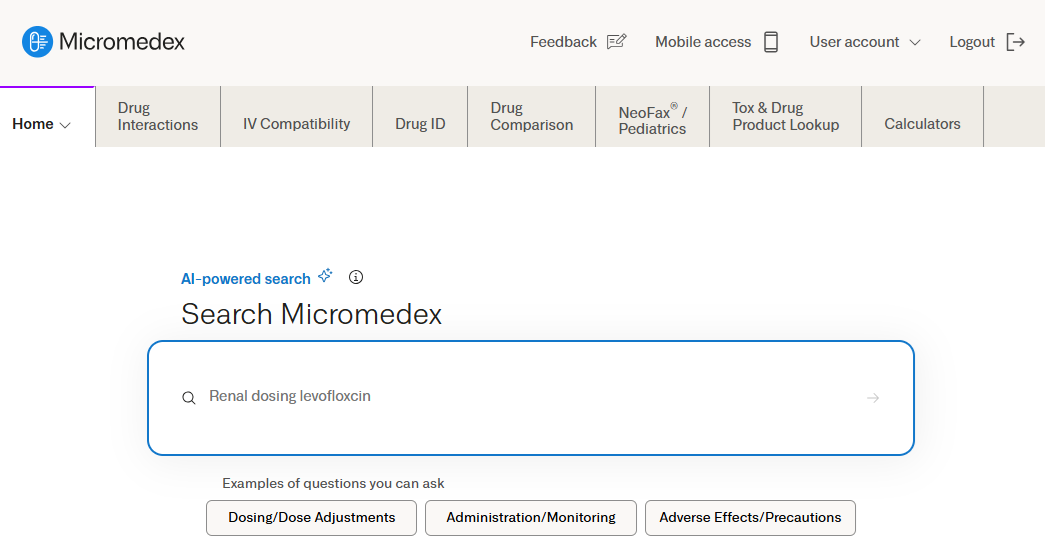Image resolution: width=1045 pixels, height=552 pixels.
Task: Open Tox & Drug Product Lookup
Action: (x=785, y=117)
